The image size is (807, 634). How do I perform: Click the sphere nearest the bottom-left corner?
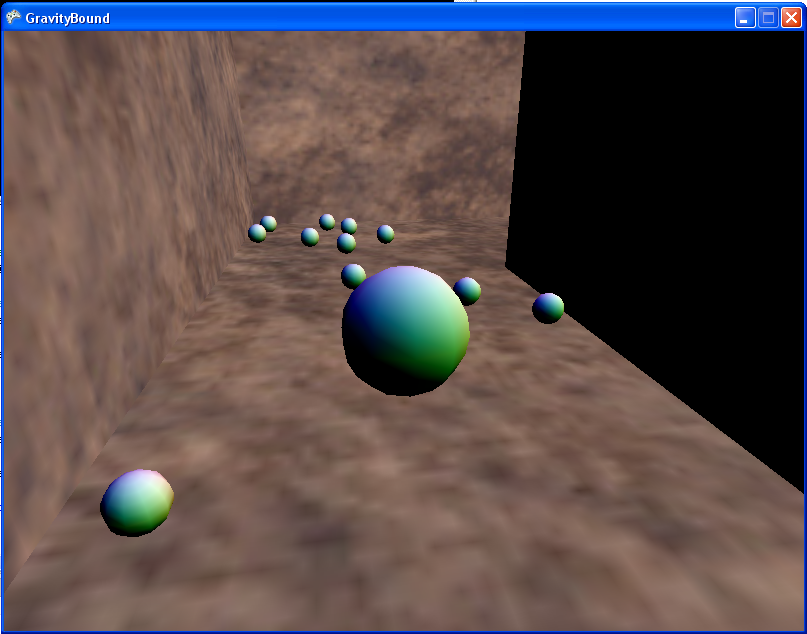point(137,503)
